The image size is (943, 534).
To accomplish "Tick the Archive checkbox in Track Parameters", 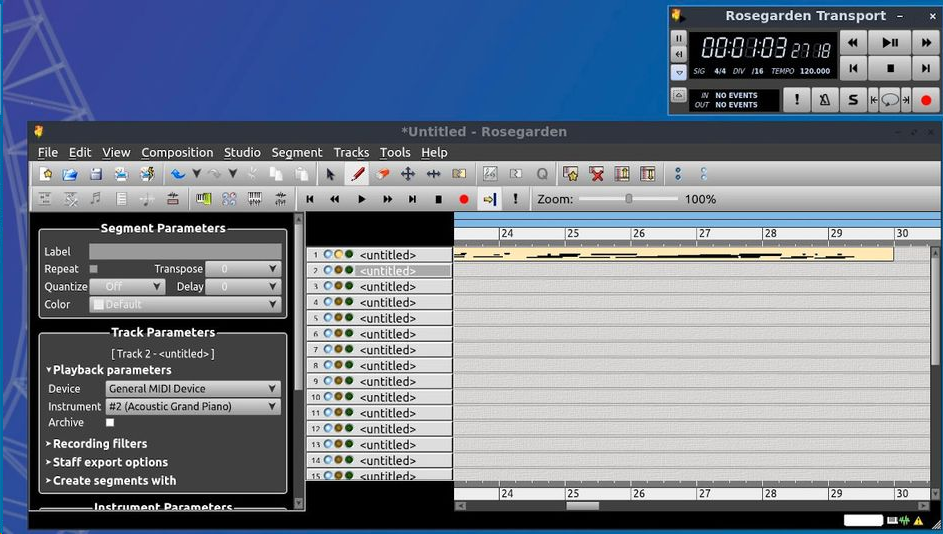I will pos(110,423).
